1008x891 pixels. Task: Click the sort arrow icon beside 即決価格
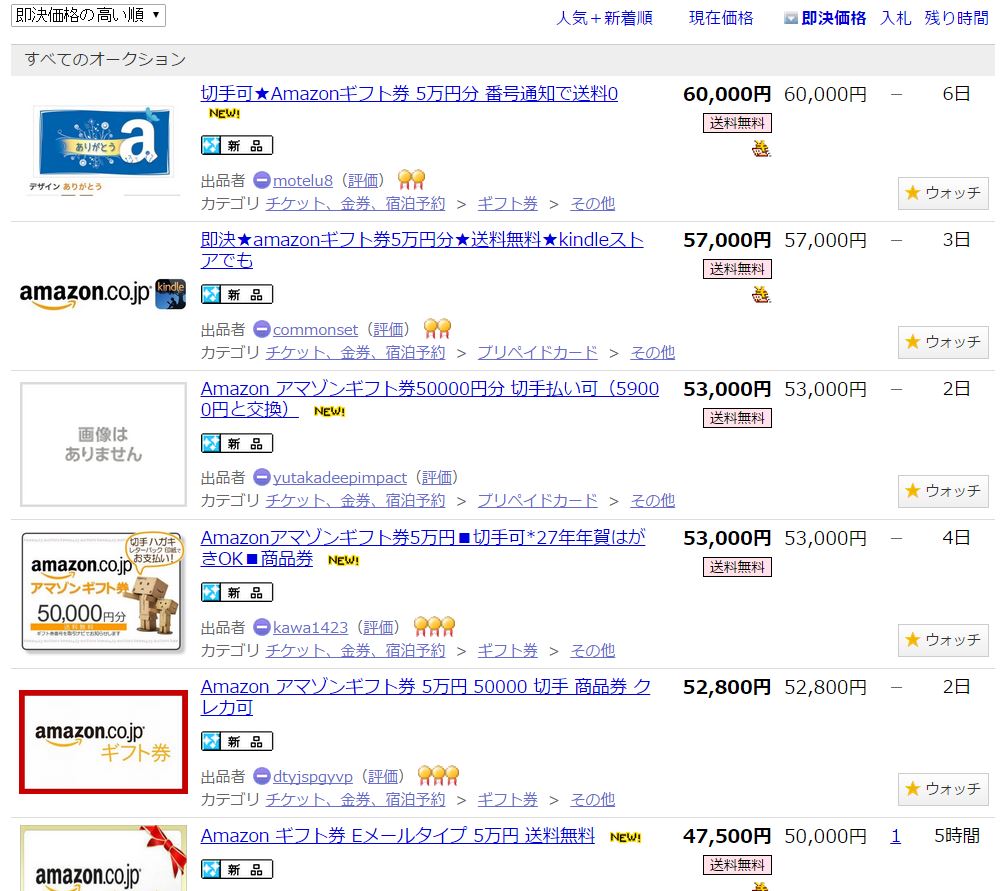point(791,19)
